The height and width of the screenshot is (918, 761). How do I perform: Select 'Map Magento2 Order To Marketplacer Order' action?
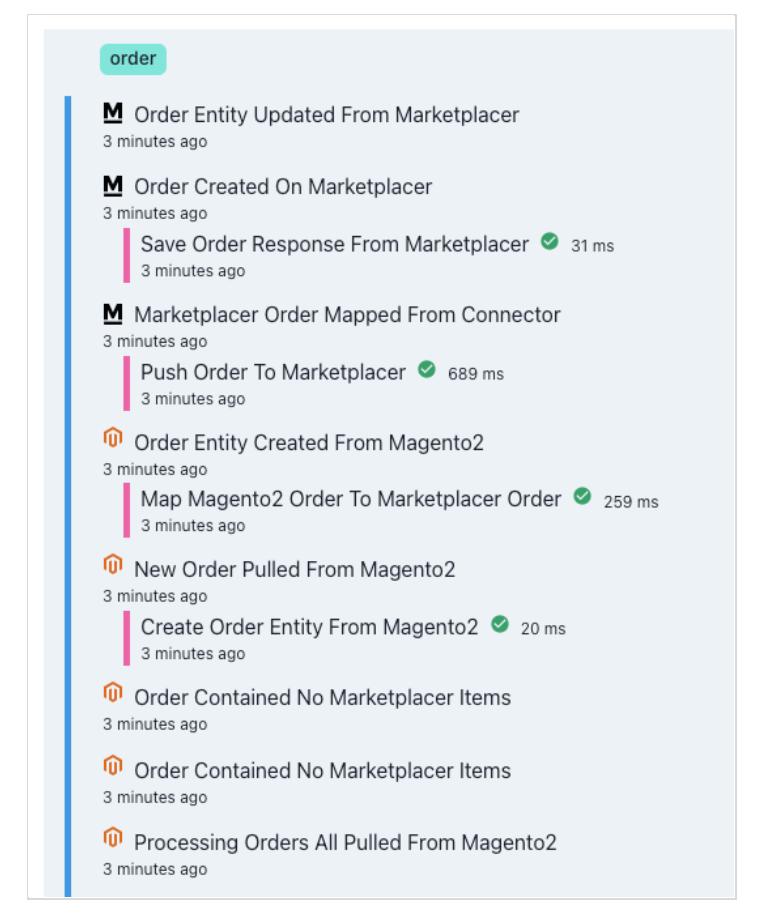click(351, 499)
